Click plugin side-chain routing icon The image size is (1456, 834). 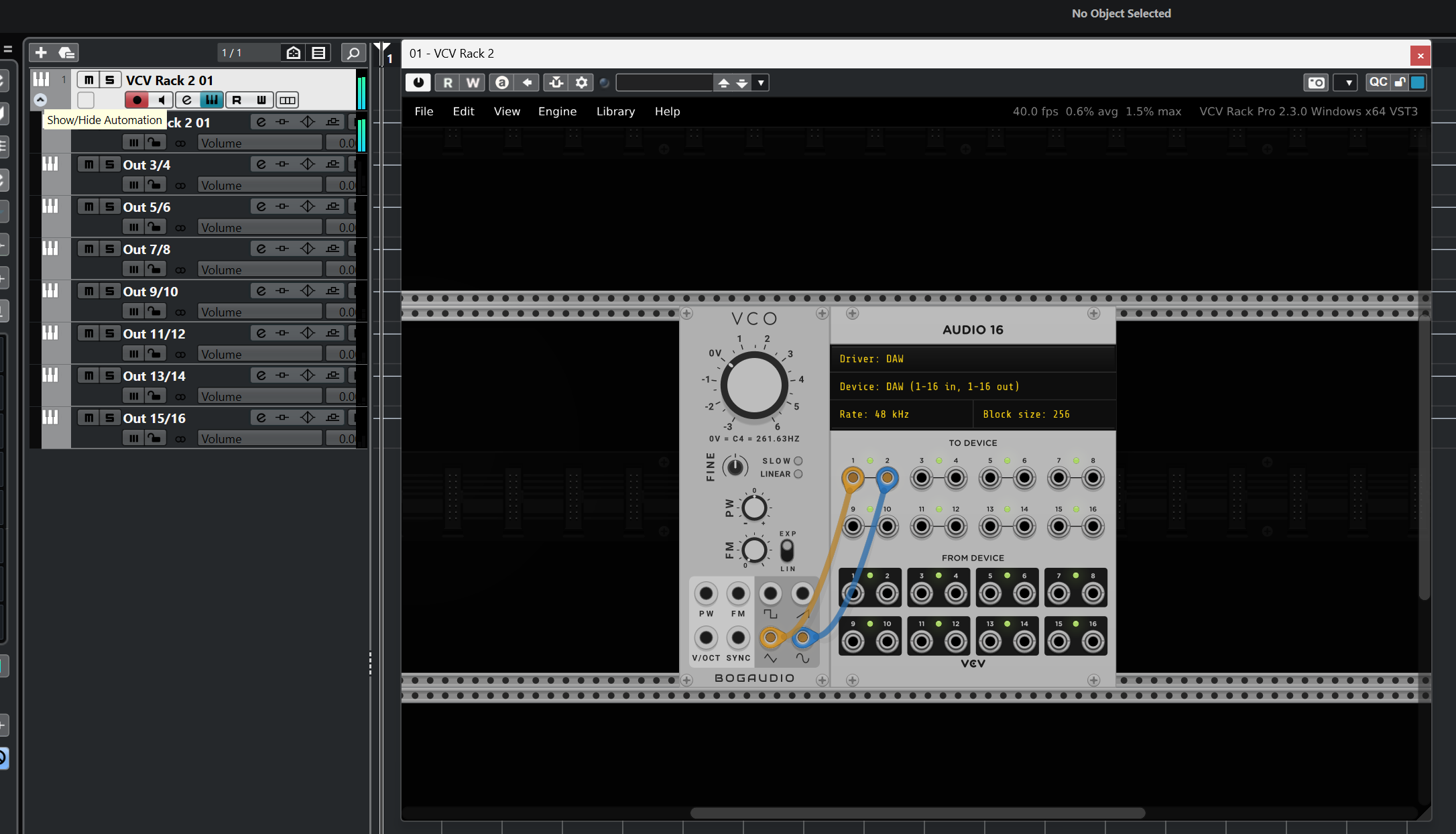[556, 82]
